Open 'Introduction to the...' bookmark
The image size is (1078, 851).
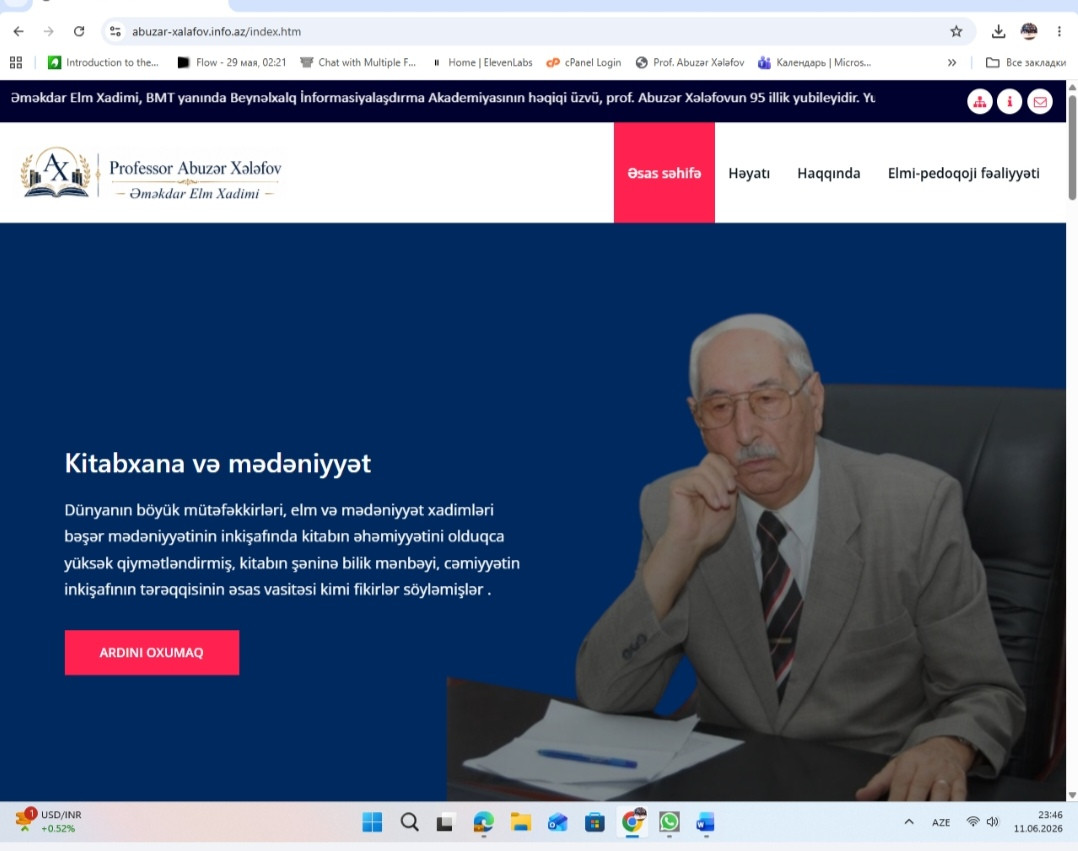click(x=103, y=63)
